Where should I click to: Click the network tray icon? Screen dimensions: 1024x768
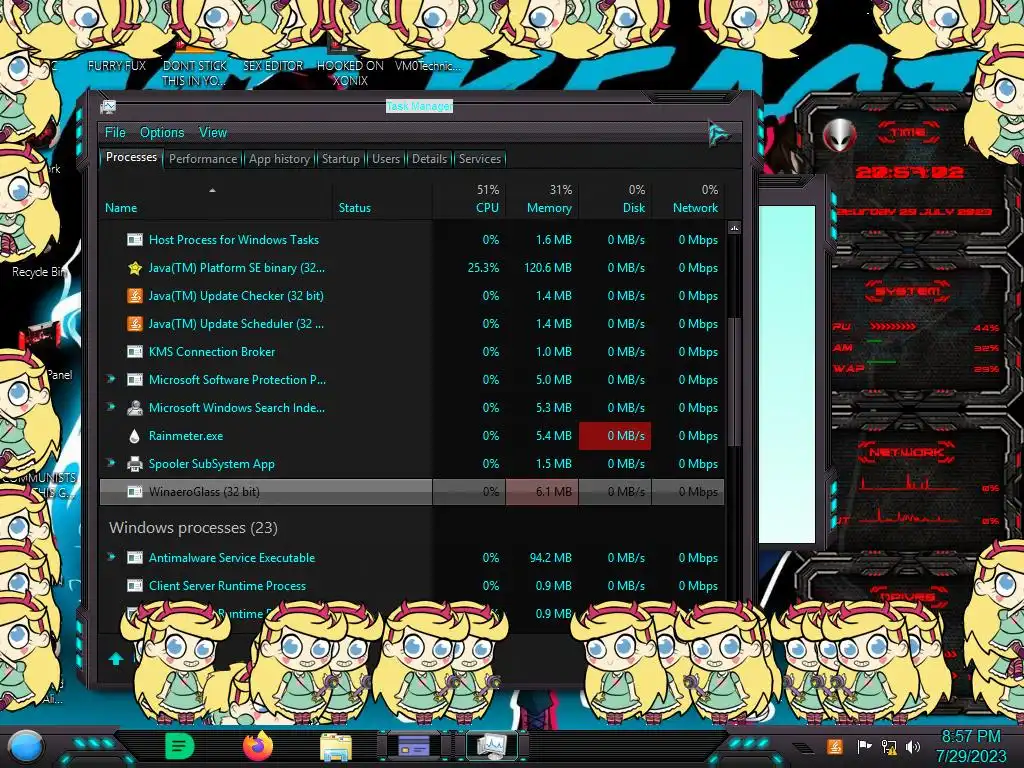(x=888, y=746)
